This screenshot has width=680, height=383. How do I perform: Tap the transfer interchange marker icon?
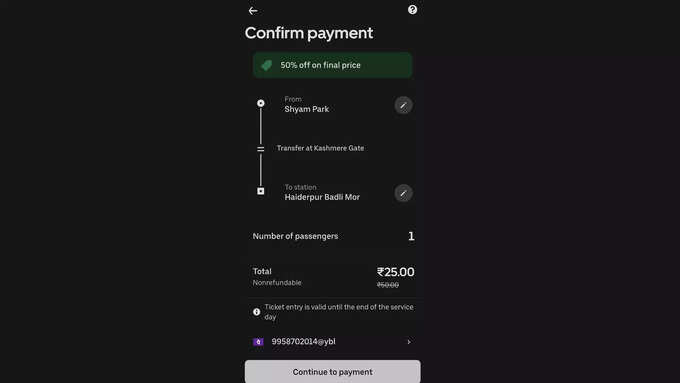coord(261,149)
